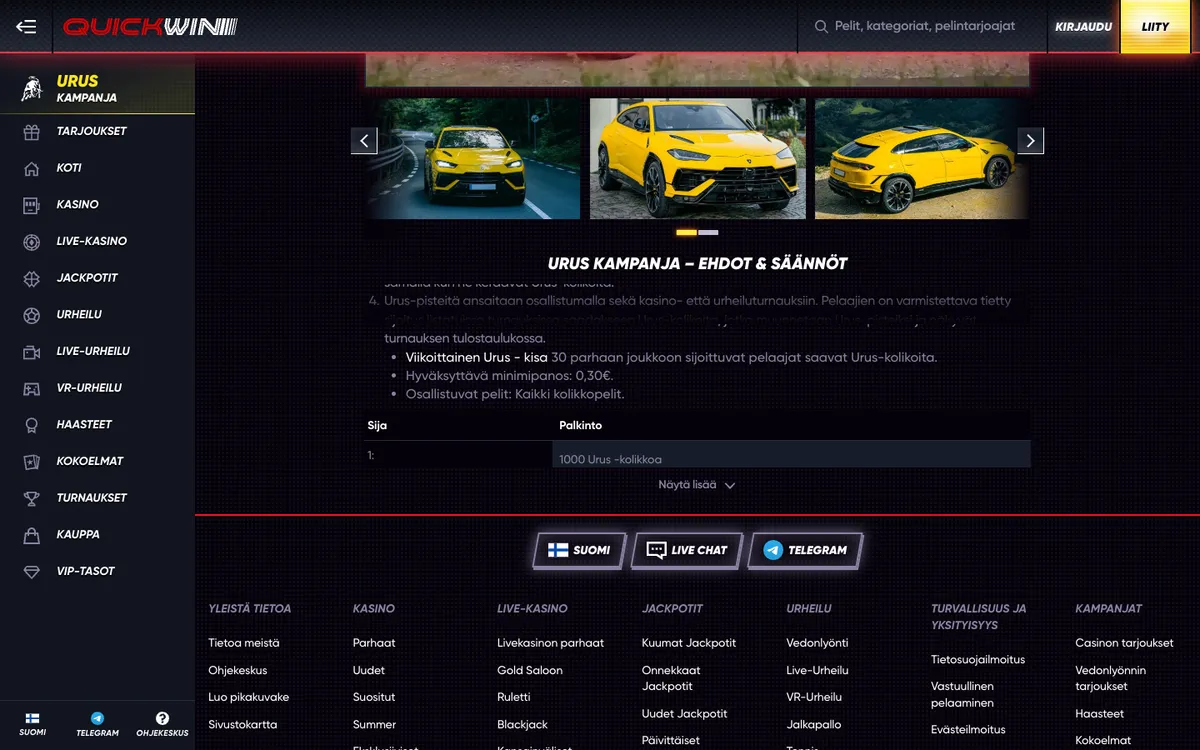Open Uudet Jackpotit link
The height and width of the screenshot is (750, 1200).
(x=685, y=714)
